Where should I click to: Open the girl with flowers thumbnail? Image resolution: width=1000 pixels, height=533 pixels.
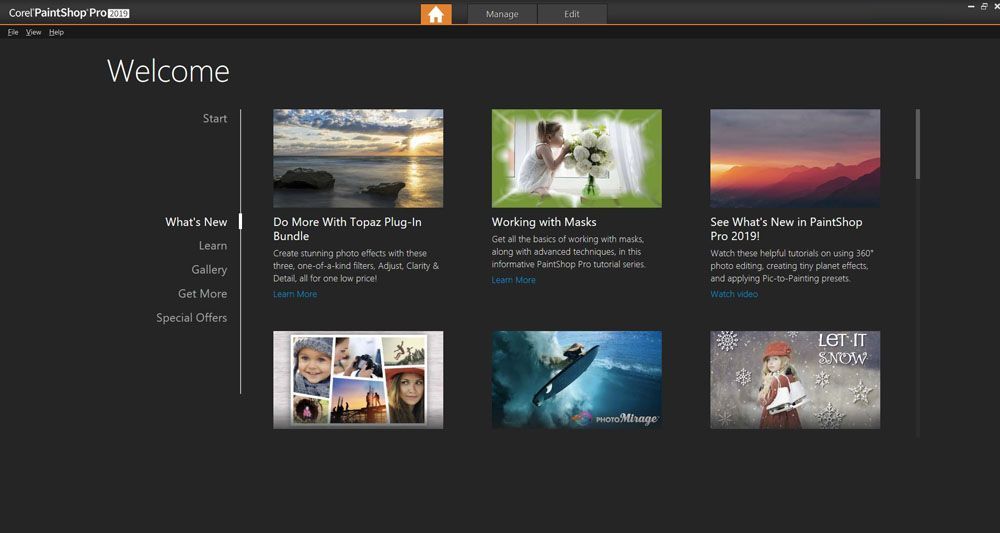pyautogui.click(x=577, y=158)
